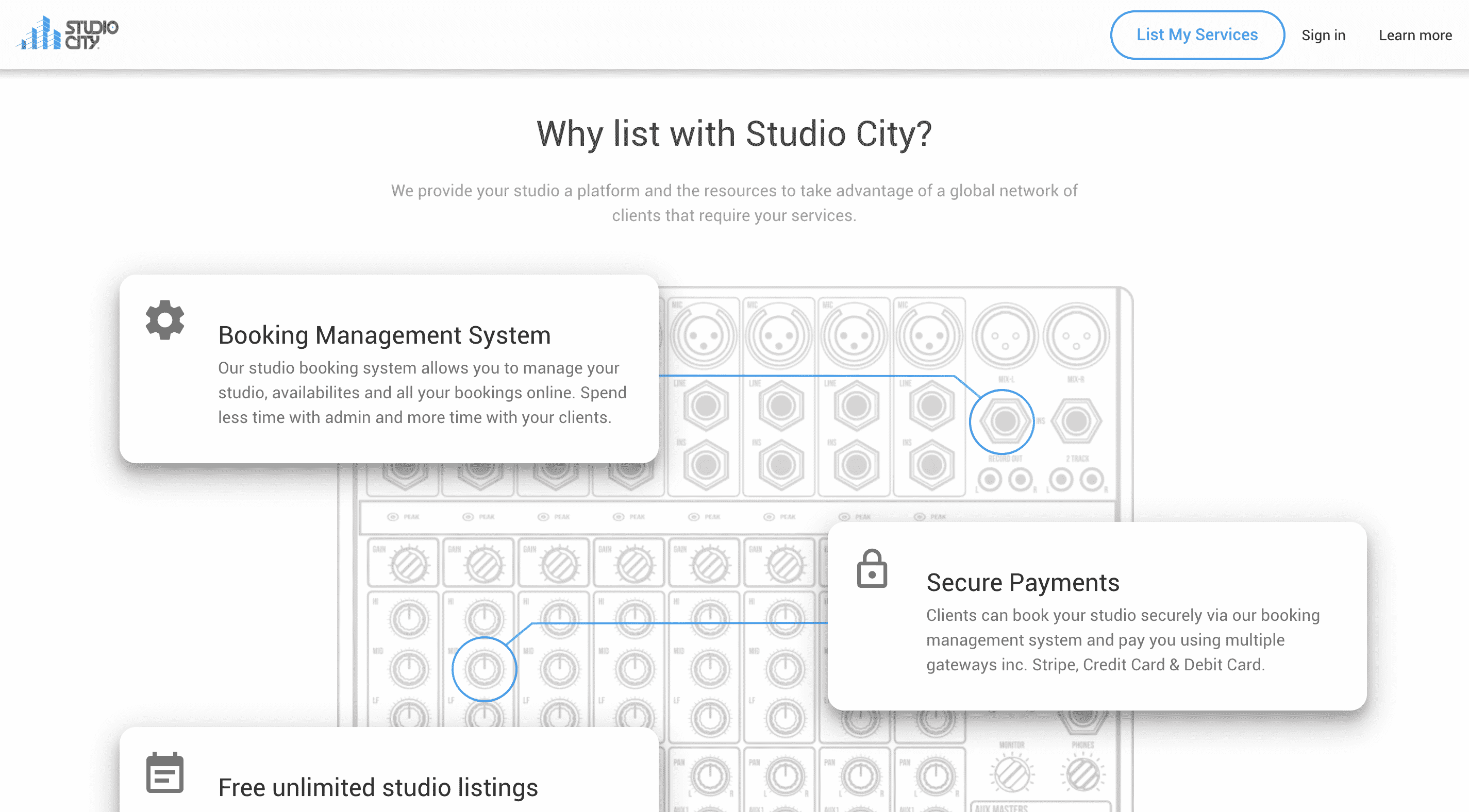Click the 'Clients can book your studio securely' description
This screenshot has width=1469, height=812.
point(1123,640)
